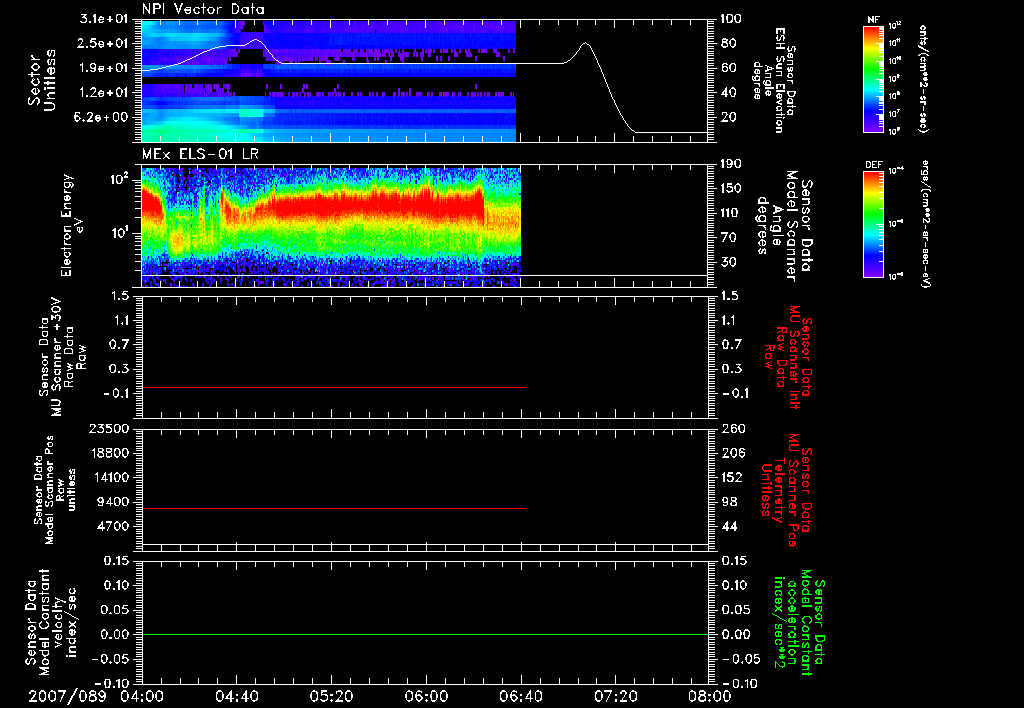The height and width of the screenshot is (708, 1024).
Task: Click the 23500 scanner position tick label
Action: click(110, 429)
